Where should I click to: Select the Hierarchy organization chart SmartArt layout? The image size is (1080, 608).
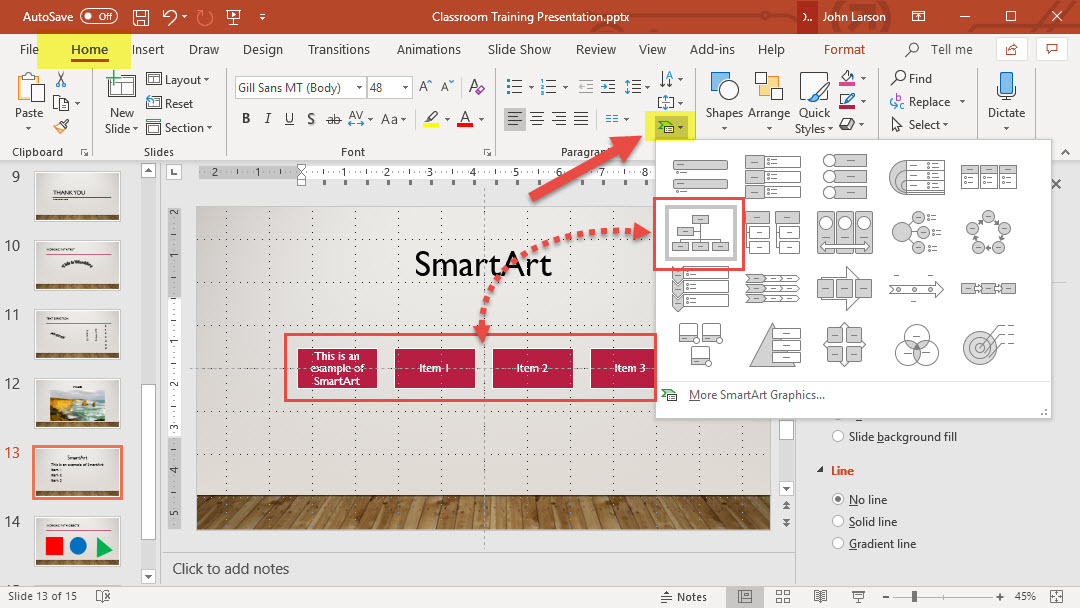coord(698,232)
